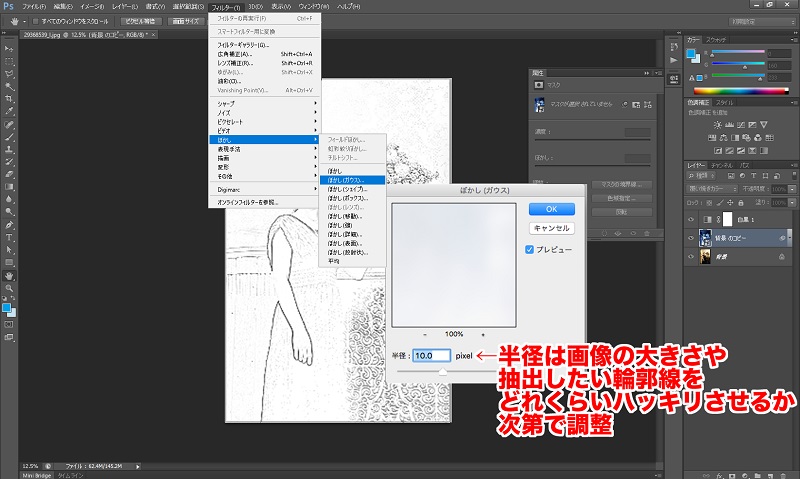Screen dimensions: 800x479
Task: Select the Blur tool in toolbox
Action: tap(9, 199)
